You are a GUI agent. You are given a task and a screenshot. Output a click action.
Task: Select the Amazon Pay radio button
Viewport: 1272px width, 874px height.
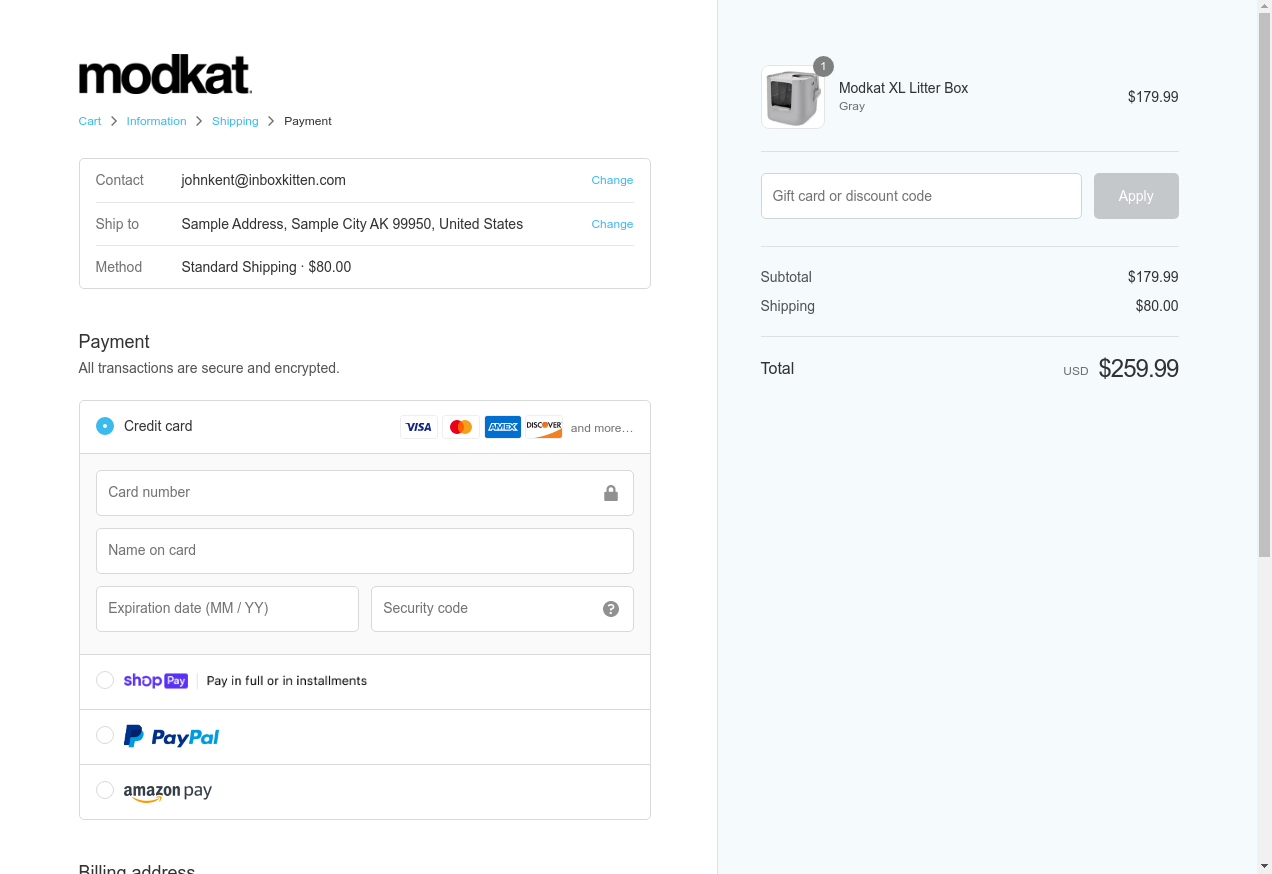coord(105,790)
